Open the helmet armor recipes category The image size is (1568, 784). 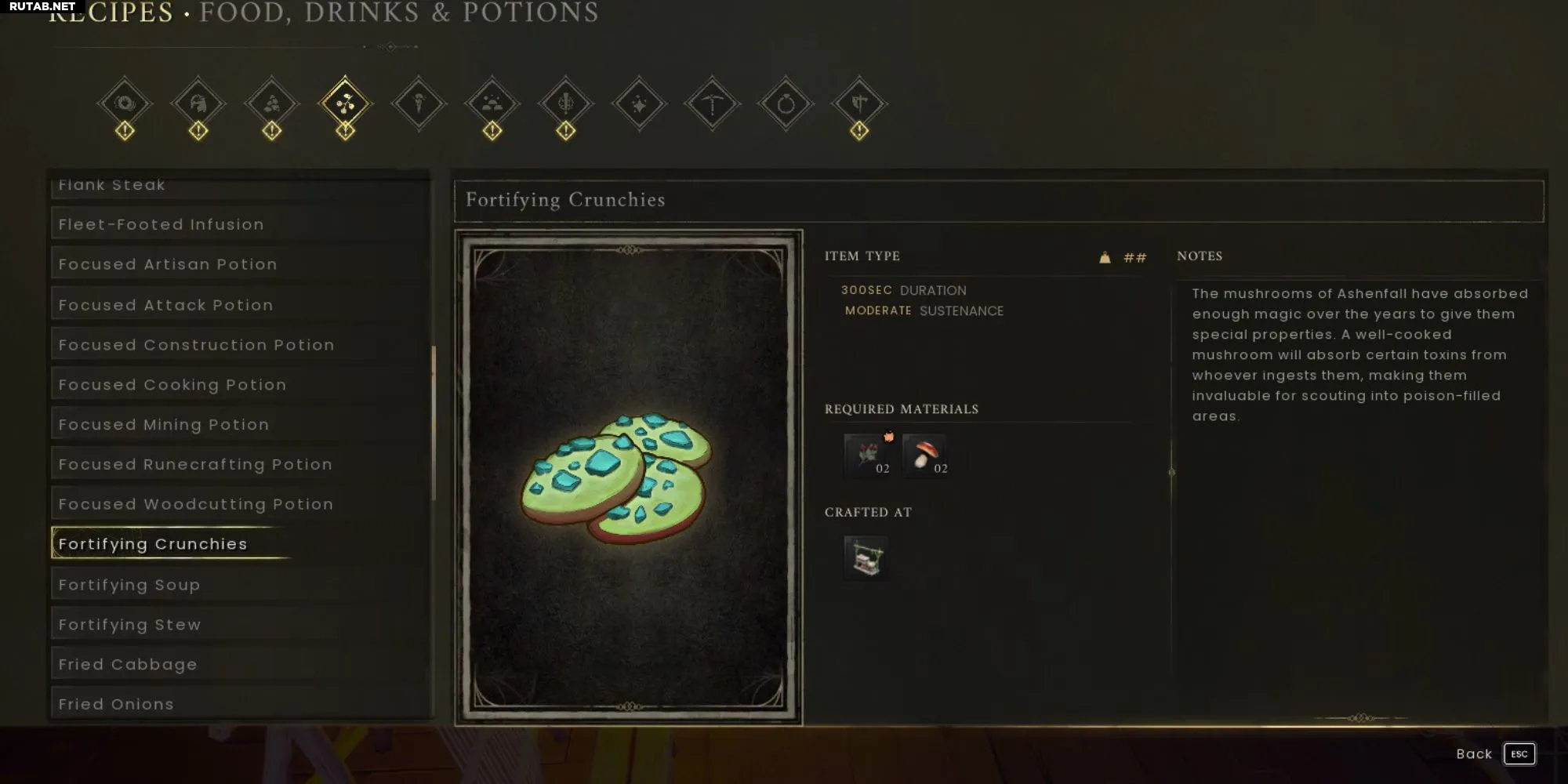point(198,103)
